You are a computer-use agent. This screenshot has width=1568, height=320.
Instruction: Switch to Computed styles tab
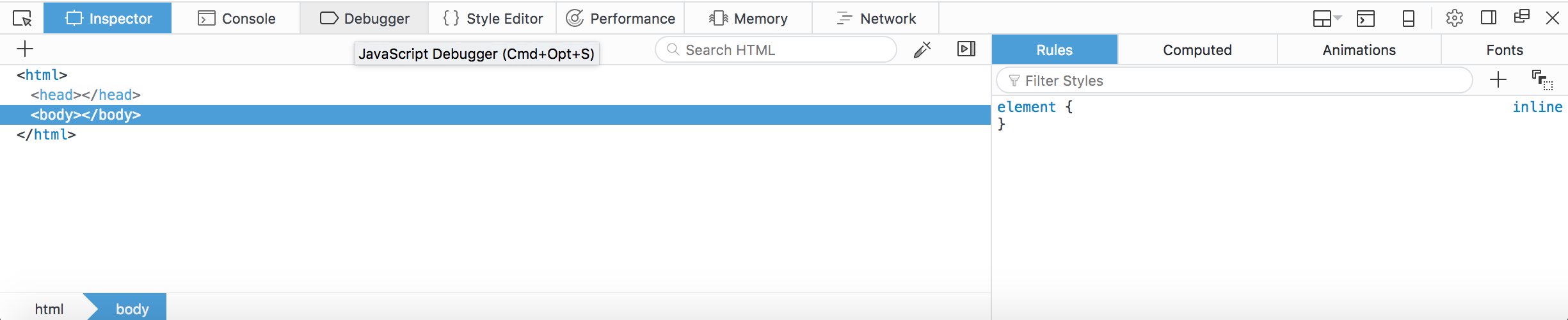coord(1197,49)
